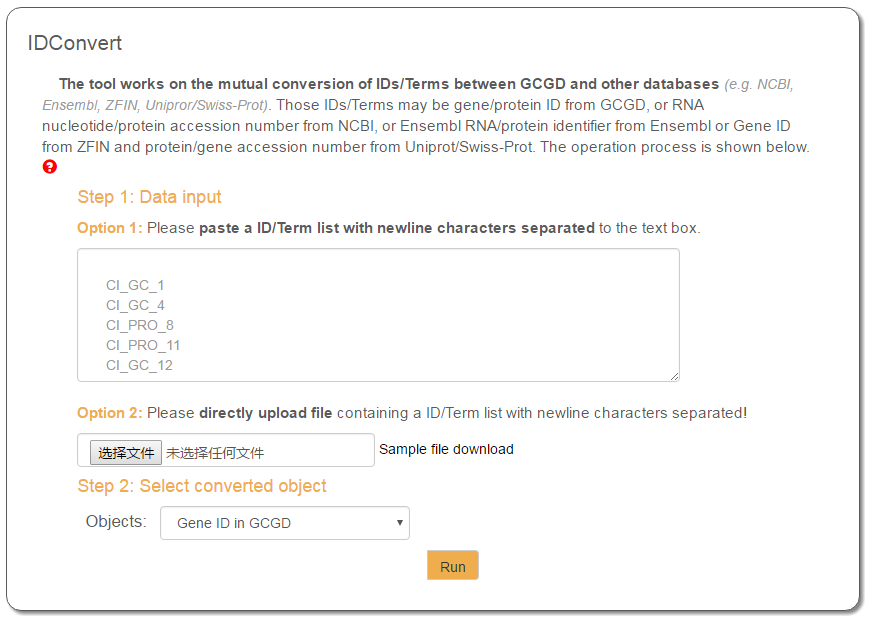The height and width of the screenshot is (619, 870).
Task: Click the Option 1 label
Action: click(110, 228)
